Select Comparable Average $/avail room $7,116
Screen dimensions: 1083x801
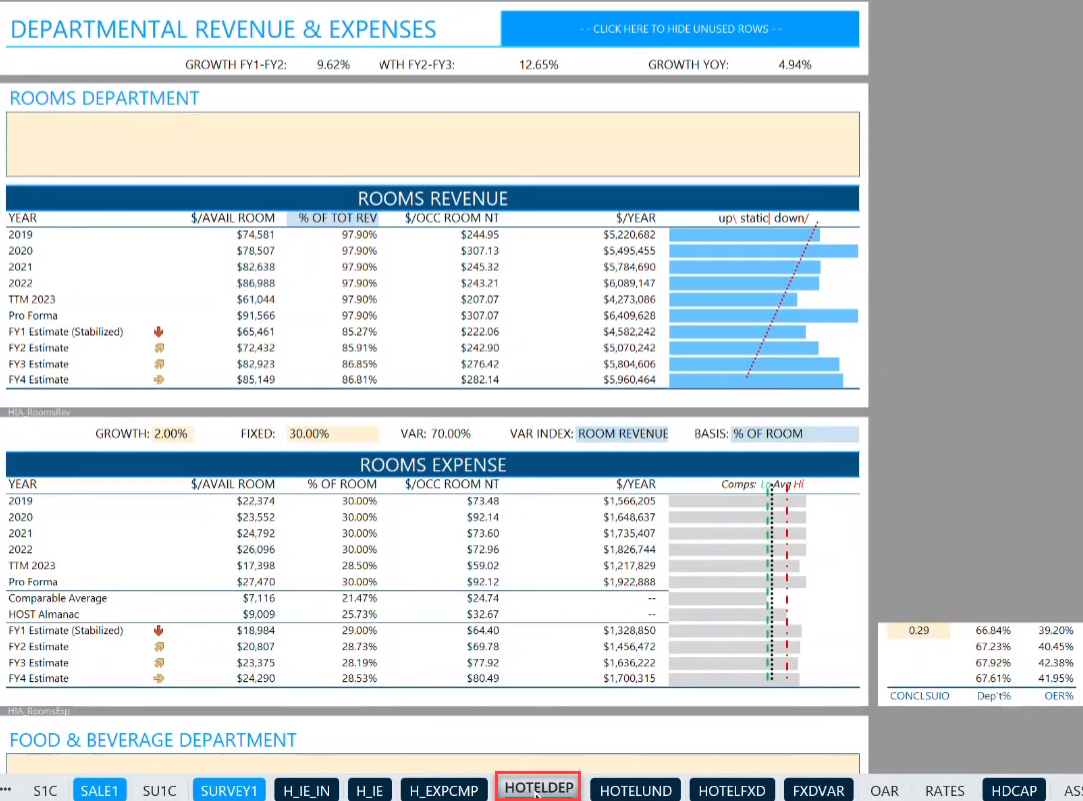pyautogui.click(x=258, y=598)
